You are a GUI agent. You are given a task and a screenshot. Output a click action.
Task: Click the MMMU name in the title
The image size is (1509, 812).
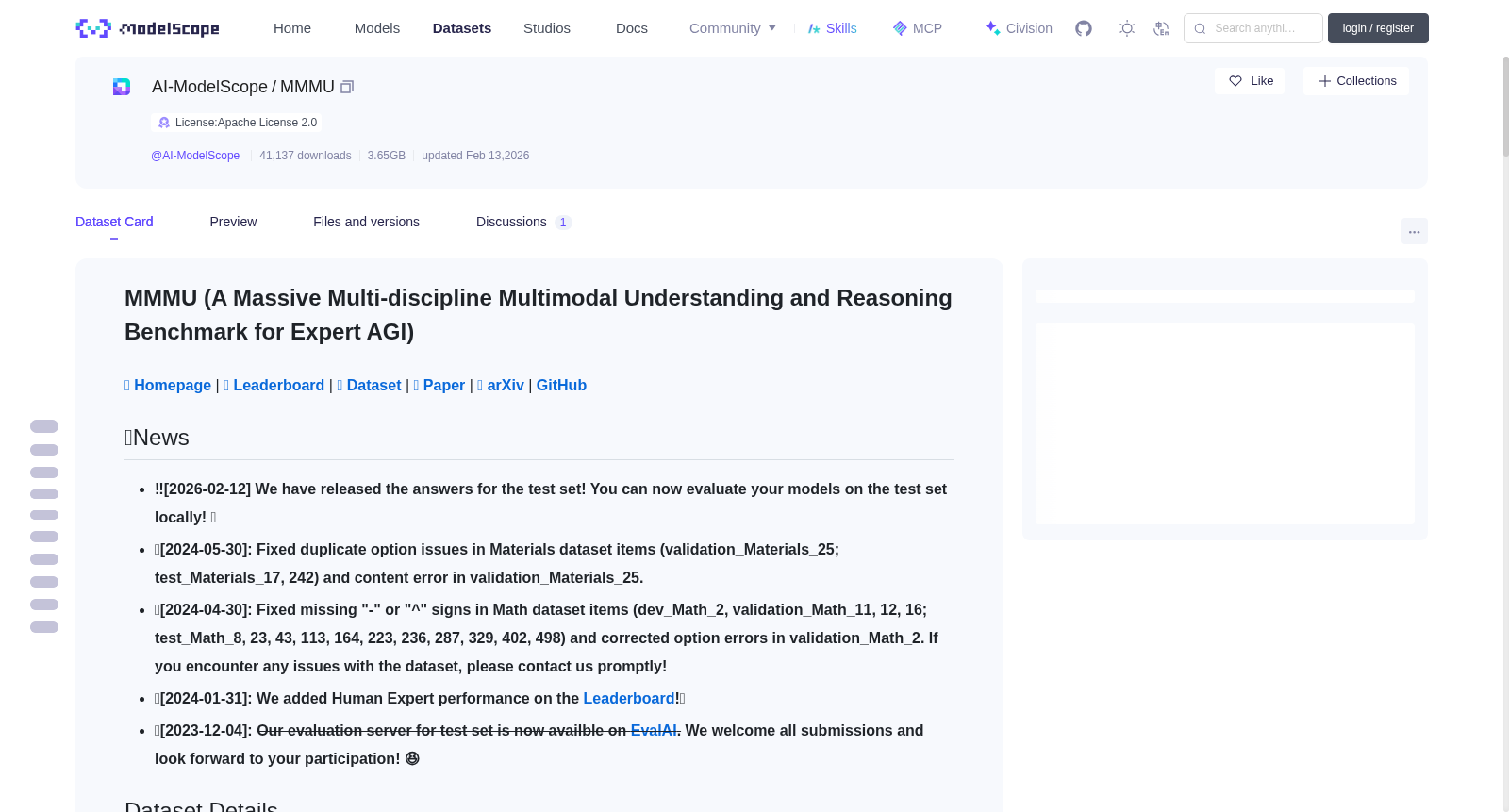click(x=307, y=87)
